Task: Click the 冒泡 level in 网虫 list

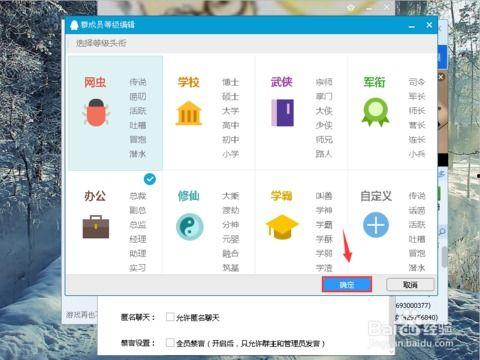Action: [x=138, y=140]
